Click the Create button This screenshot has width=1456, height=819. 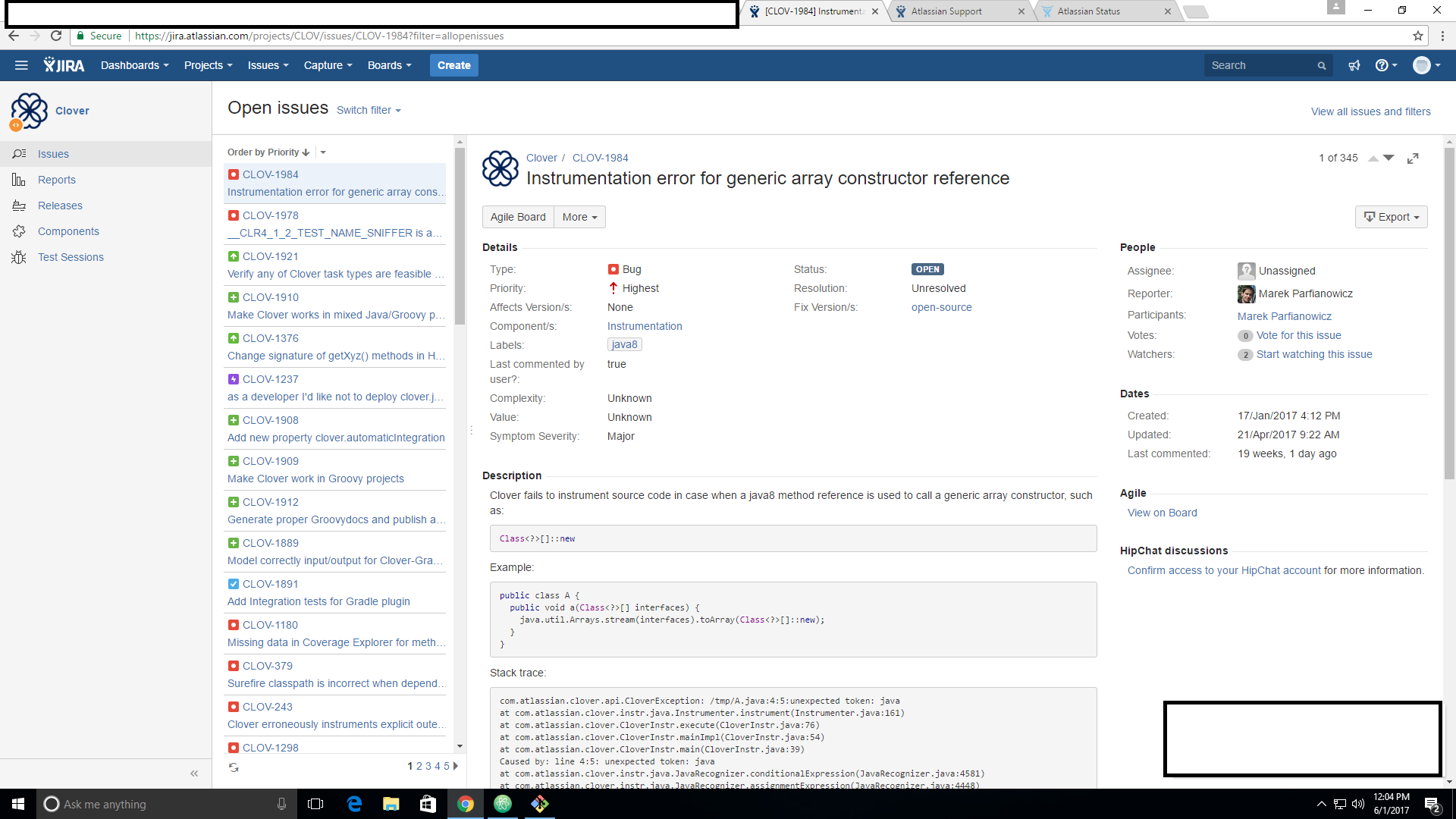[x=453, y=65]
